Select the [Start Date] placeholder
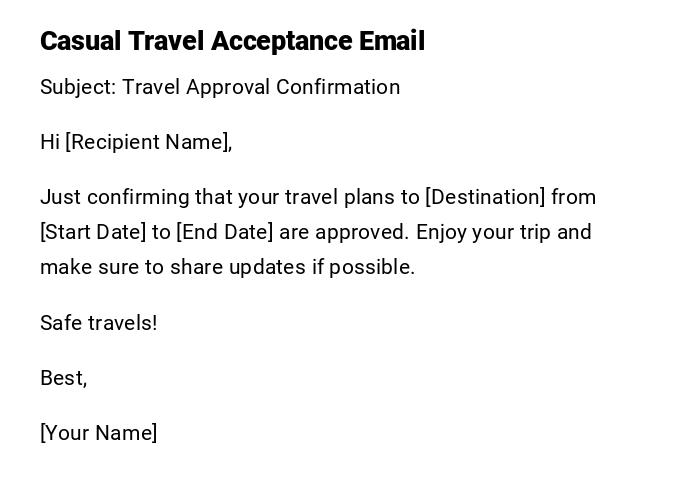The height and width of the screenshot is (495, 700). (93, 232)
